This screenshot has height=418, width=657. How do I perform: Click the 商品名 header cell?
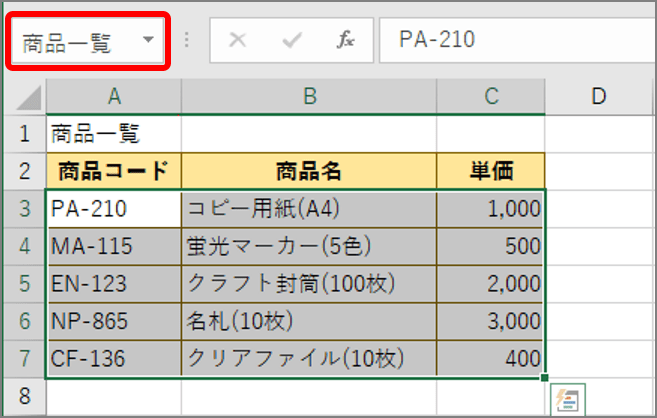[x=309, y=171]
